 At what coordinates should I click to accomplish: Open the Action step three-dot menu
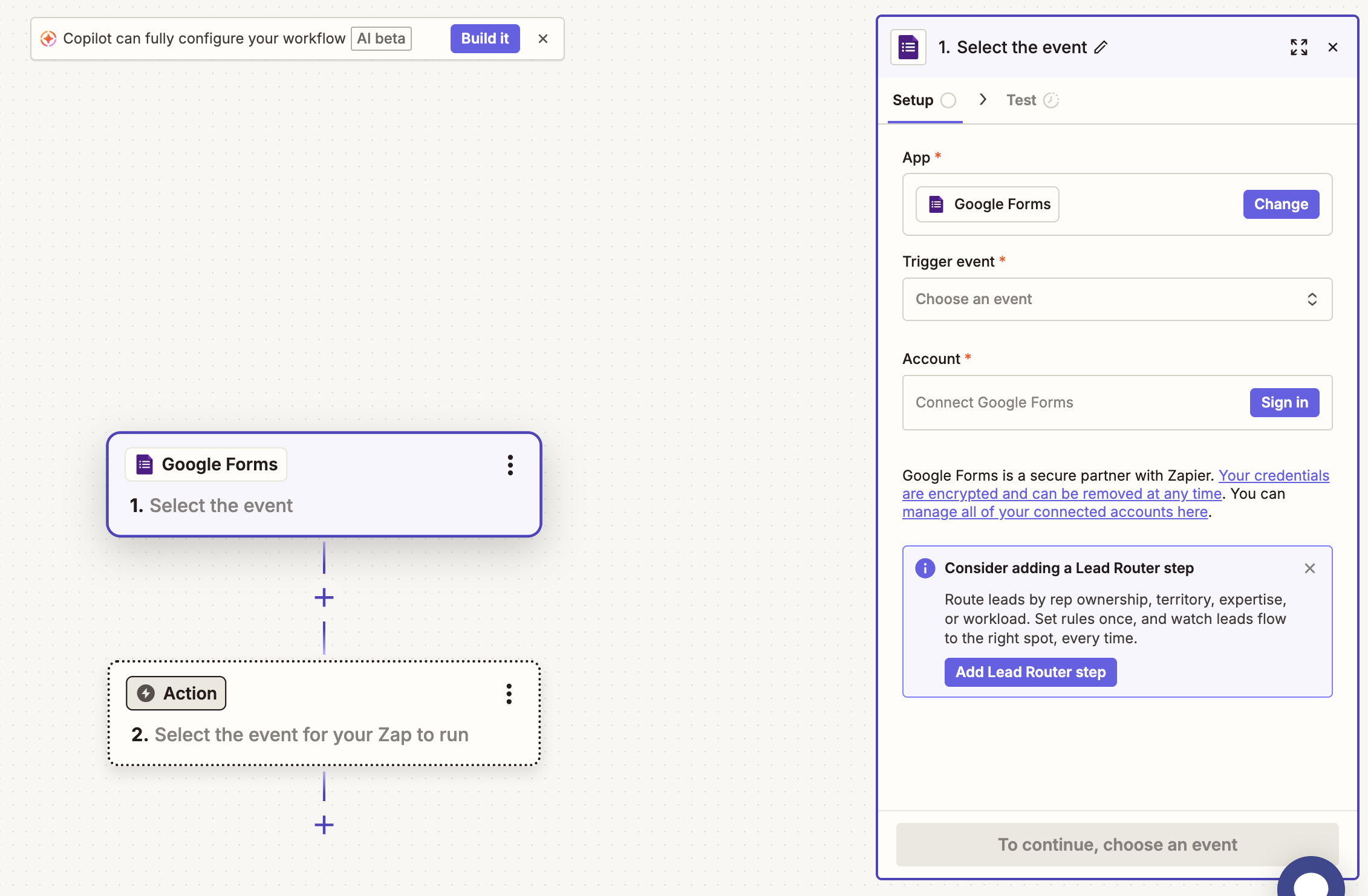(x=509, y=694)
